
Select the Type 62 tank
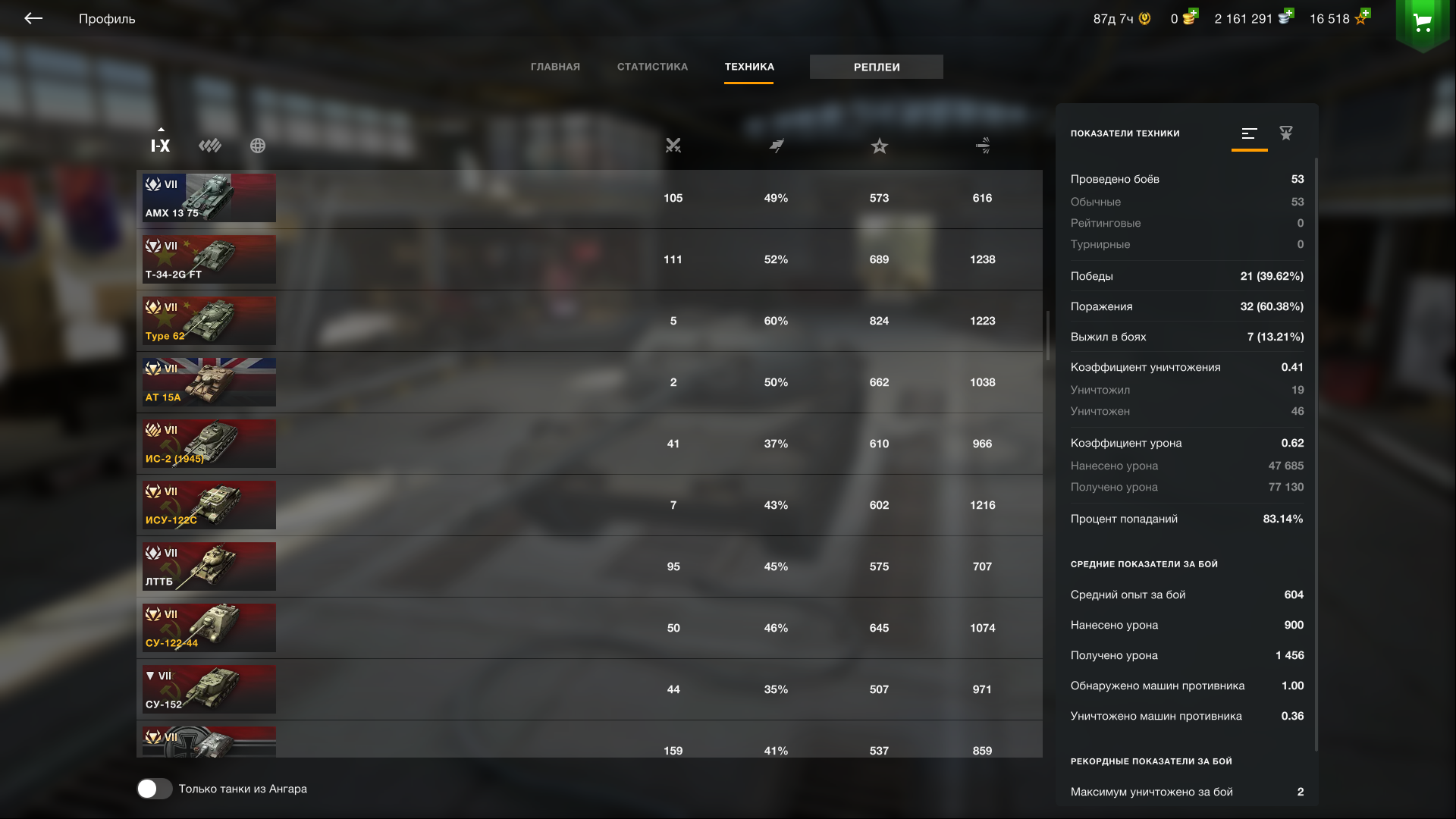[x=589, y=321]
